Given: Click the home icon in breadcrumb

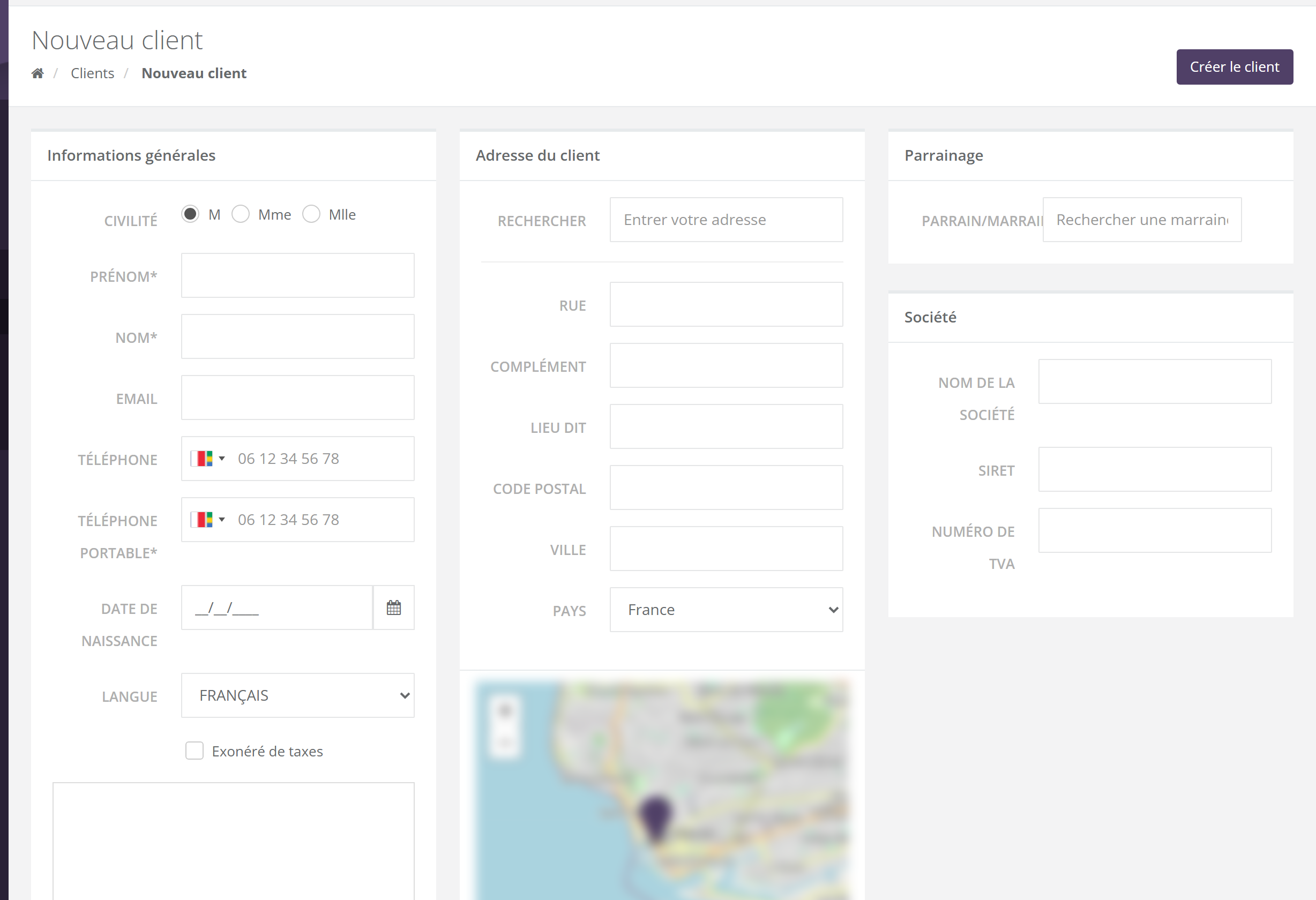Looking at the screenshot, I should pyautogui.click(x=38, y=73).
